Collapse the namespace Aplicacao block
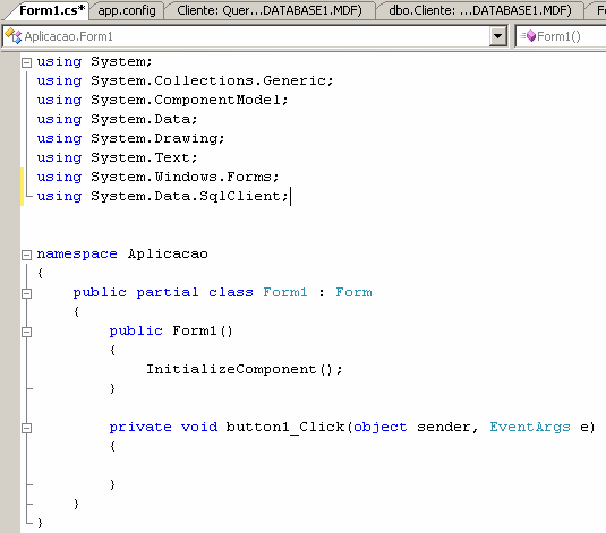 [x=26, y=254]
